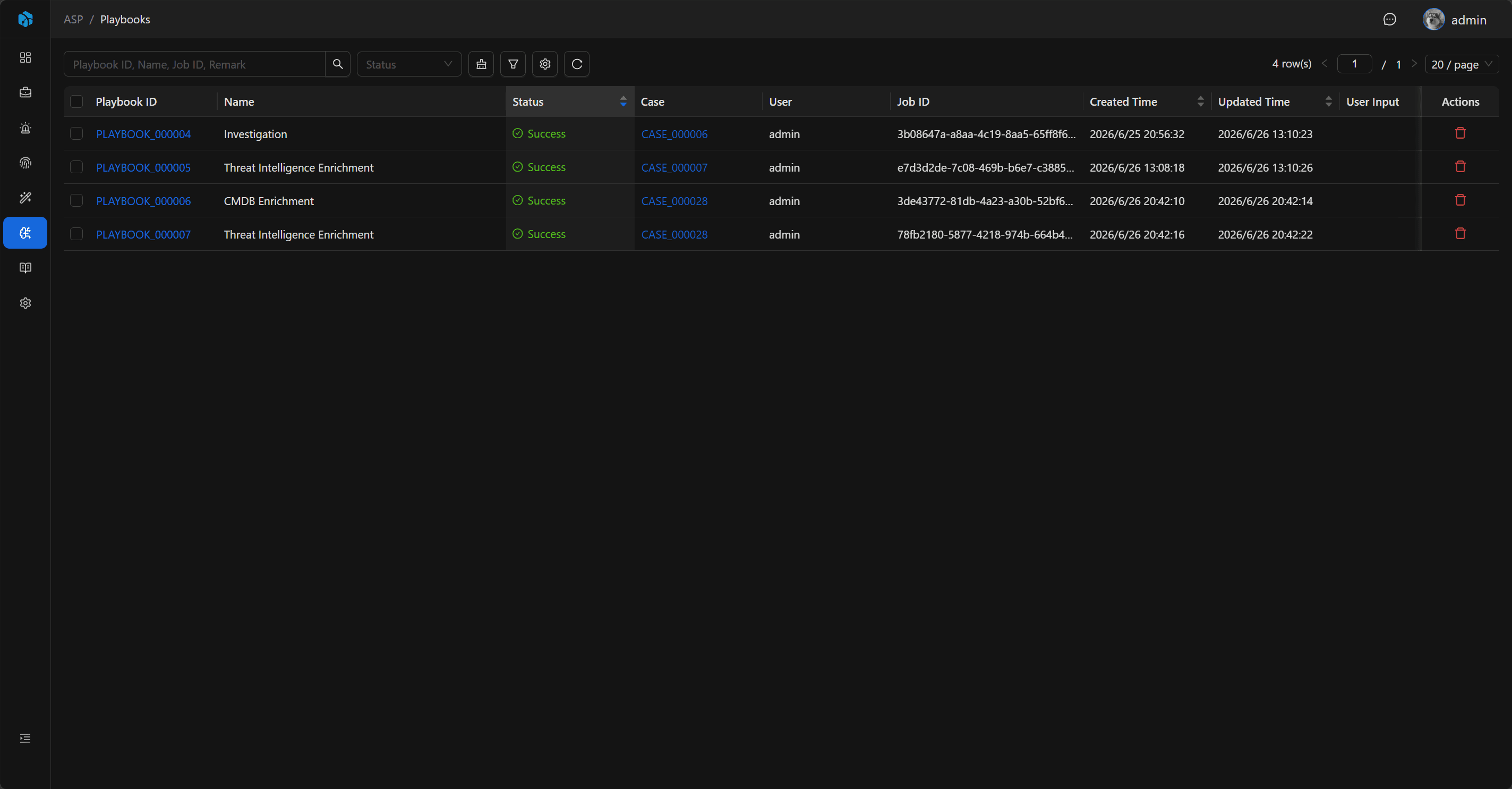The height and width of the screenshot is (789, 1512).
Task: Open the 20 / page size dropdown
Action: coord(1462,64)
